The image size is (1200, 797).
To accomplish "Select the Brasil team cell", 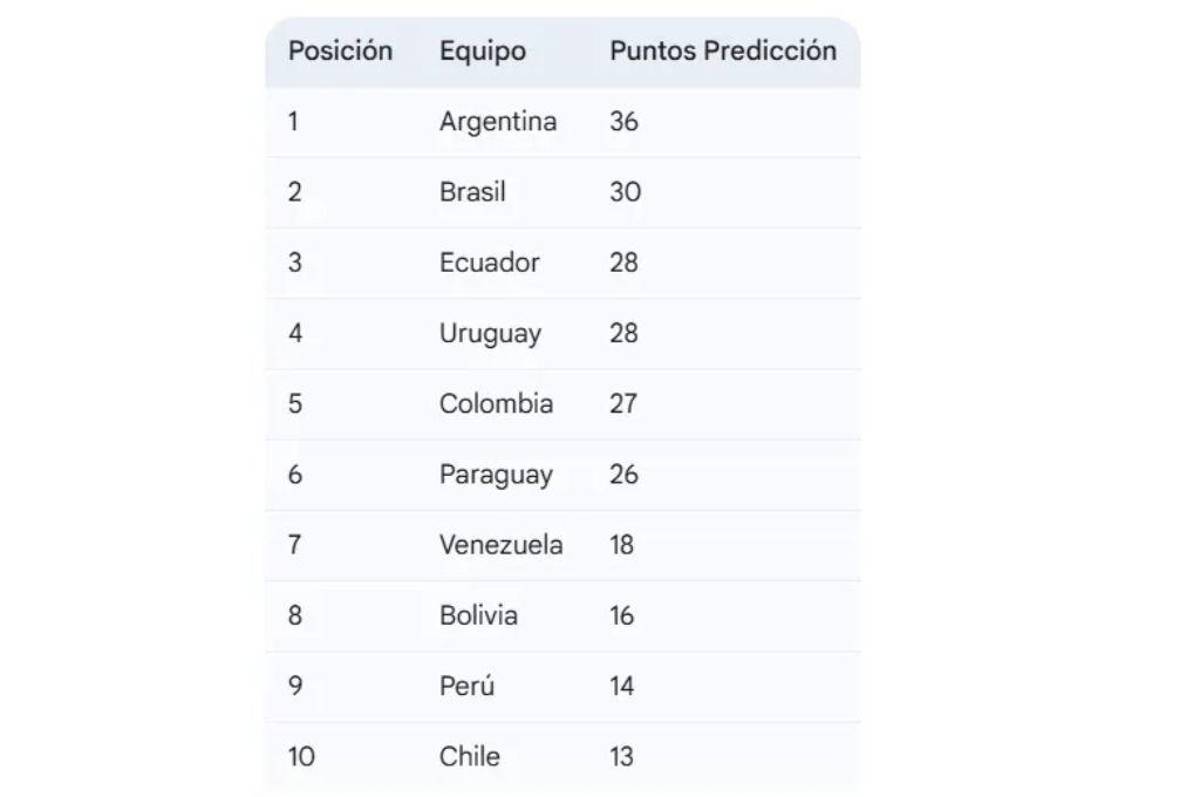I will coord(472,192).
